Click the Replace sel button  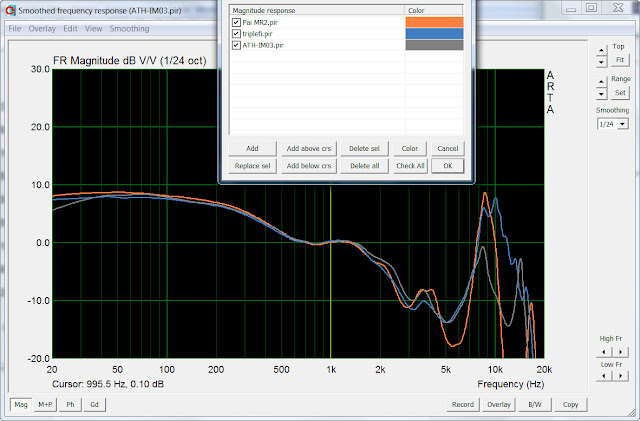click(x=252, y=166)
